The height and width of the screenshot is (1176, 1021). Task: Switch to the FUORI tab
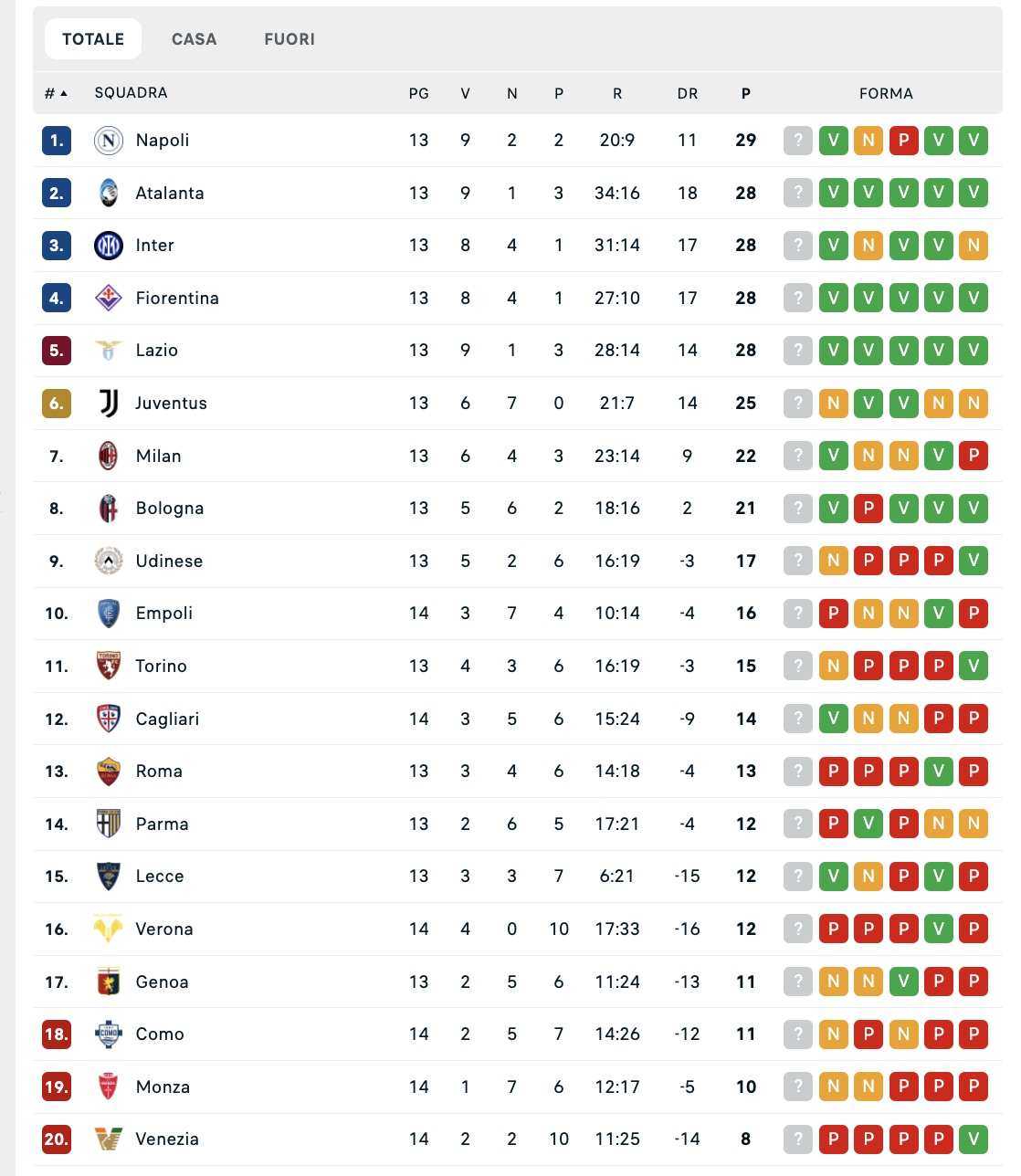[289, 39]
